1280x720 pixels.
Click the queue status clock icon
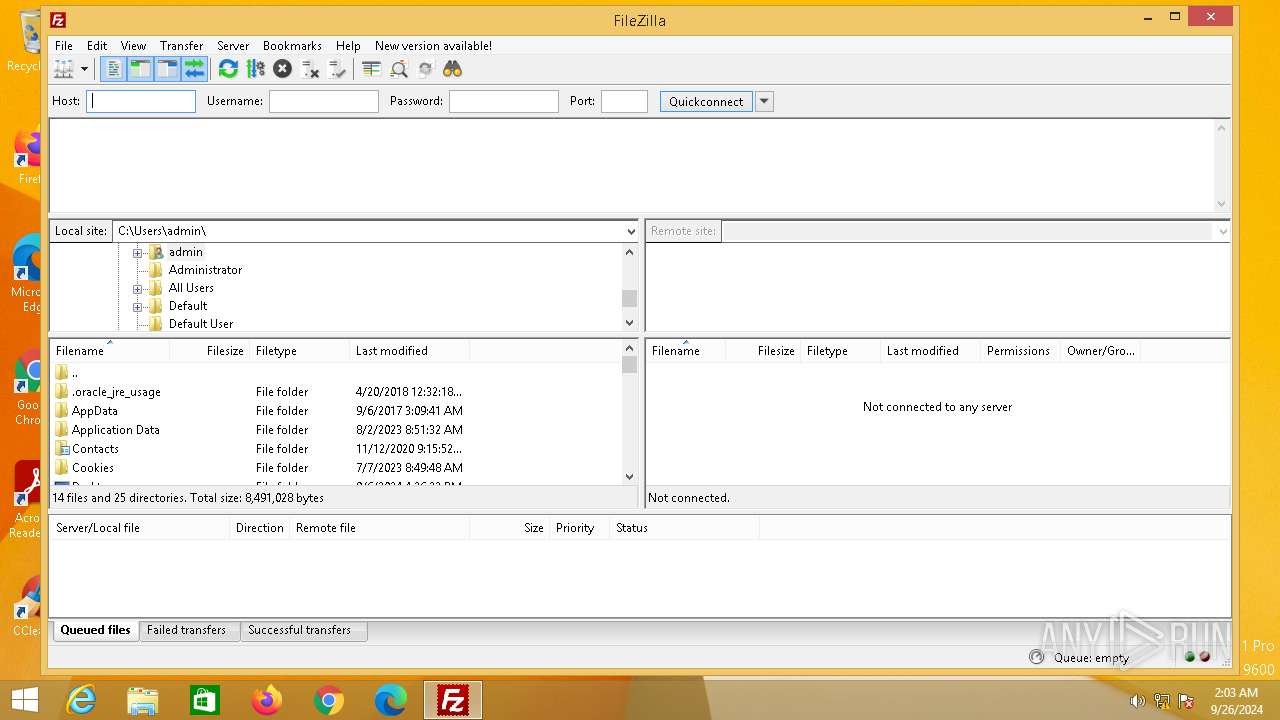1036,657
